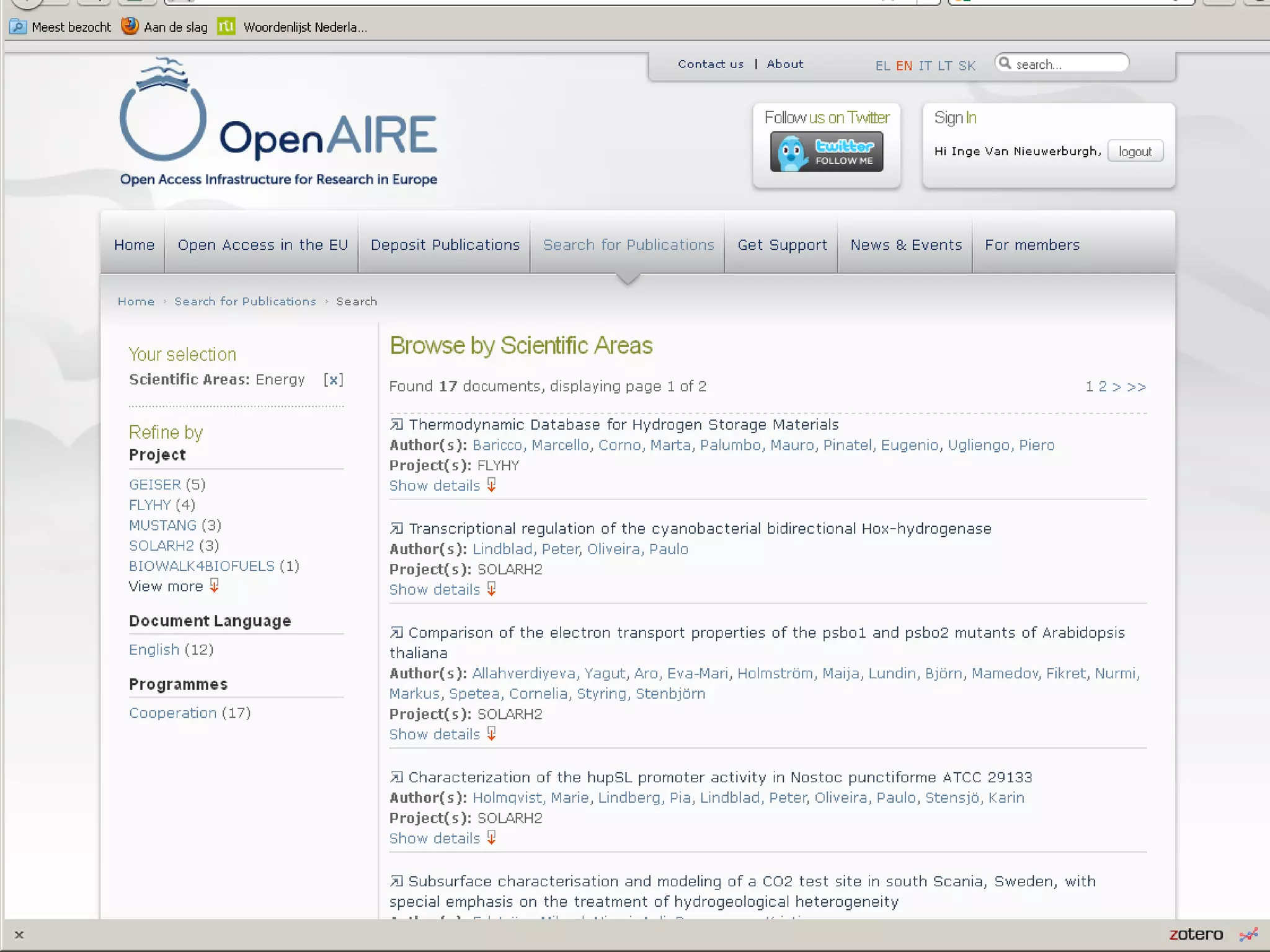Switch language to LT
Screen dimensions: 1270x952
(x=944, y=66)
